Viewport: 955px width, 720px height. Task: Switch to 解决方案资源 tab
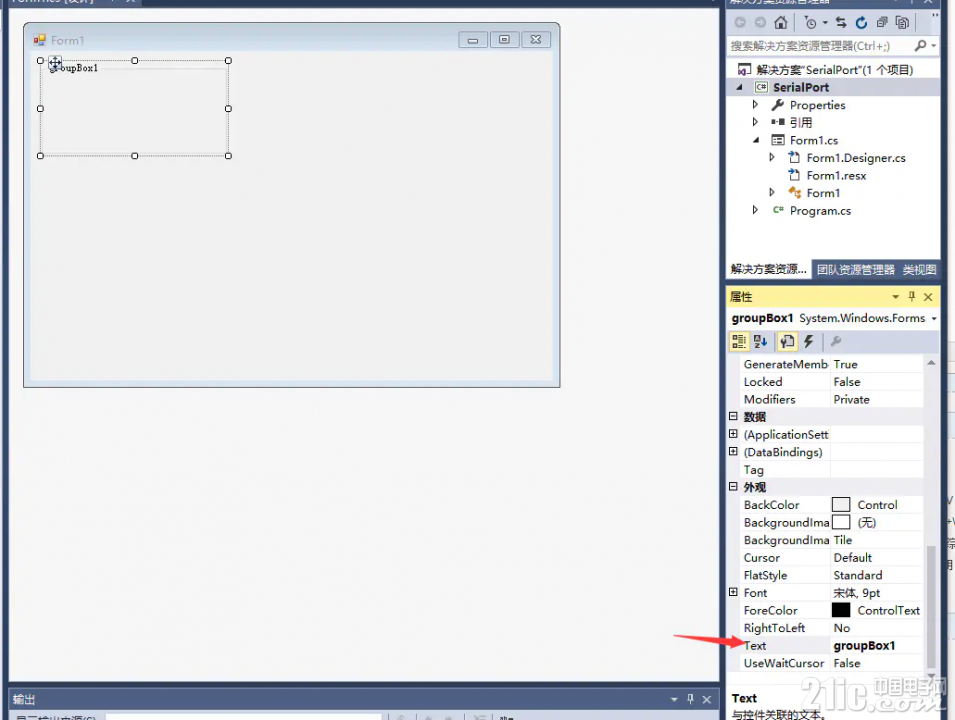click(x=769, y=269)
